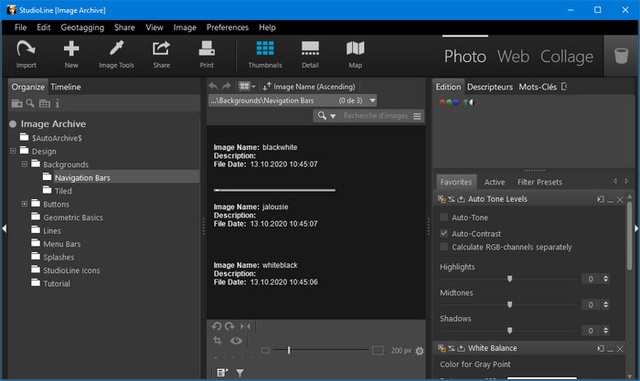The image size is (640, 381).
Task: Open the recycle bin in the top corner
Action: click(x=621, y=56)
